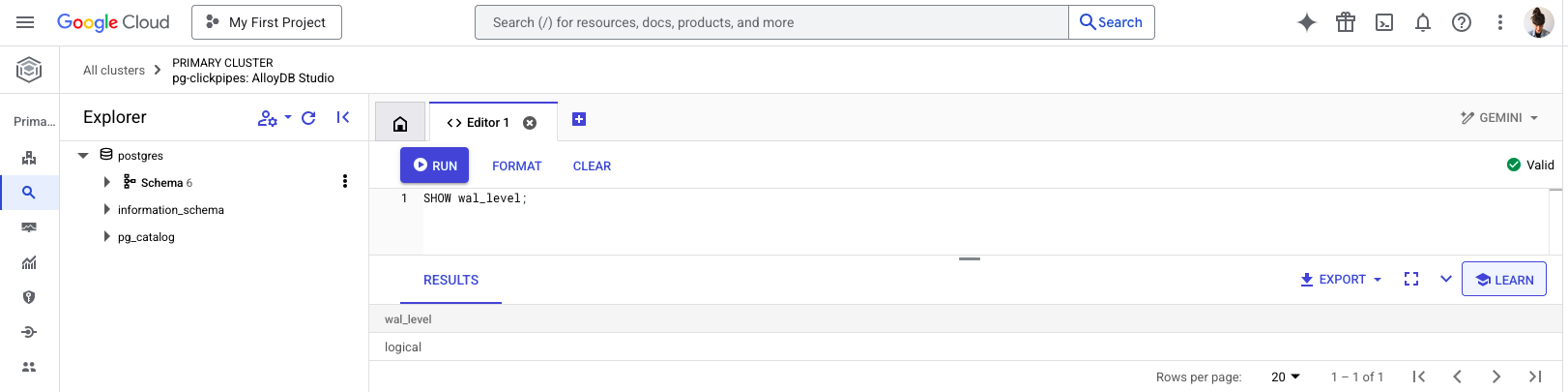Expand the Schema tree node
This screenshot has width=1568, height=392.
(x=107, y=182)
